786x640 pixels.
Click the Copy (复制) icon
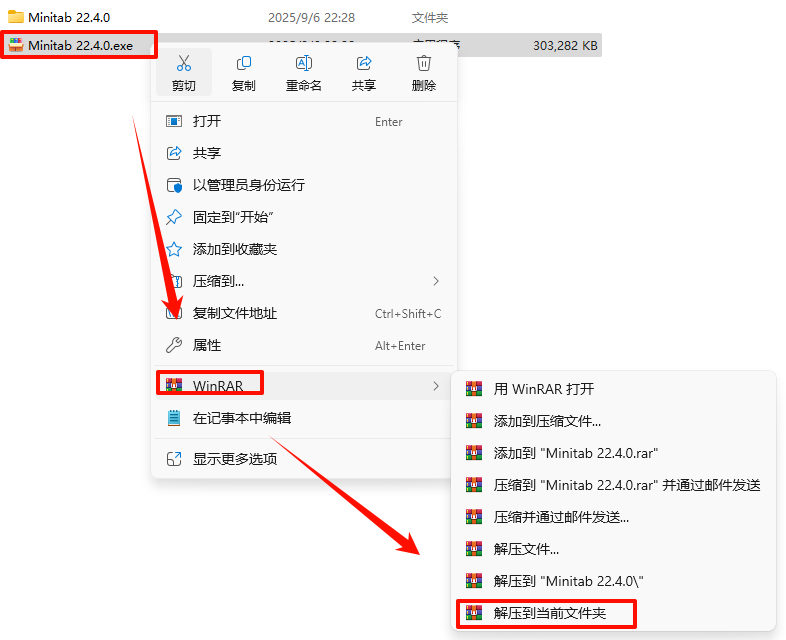244,63
